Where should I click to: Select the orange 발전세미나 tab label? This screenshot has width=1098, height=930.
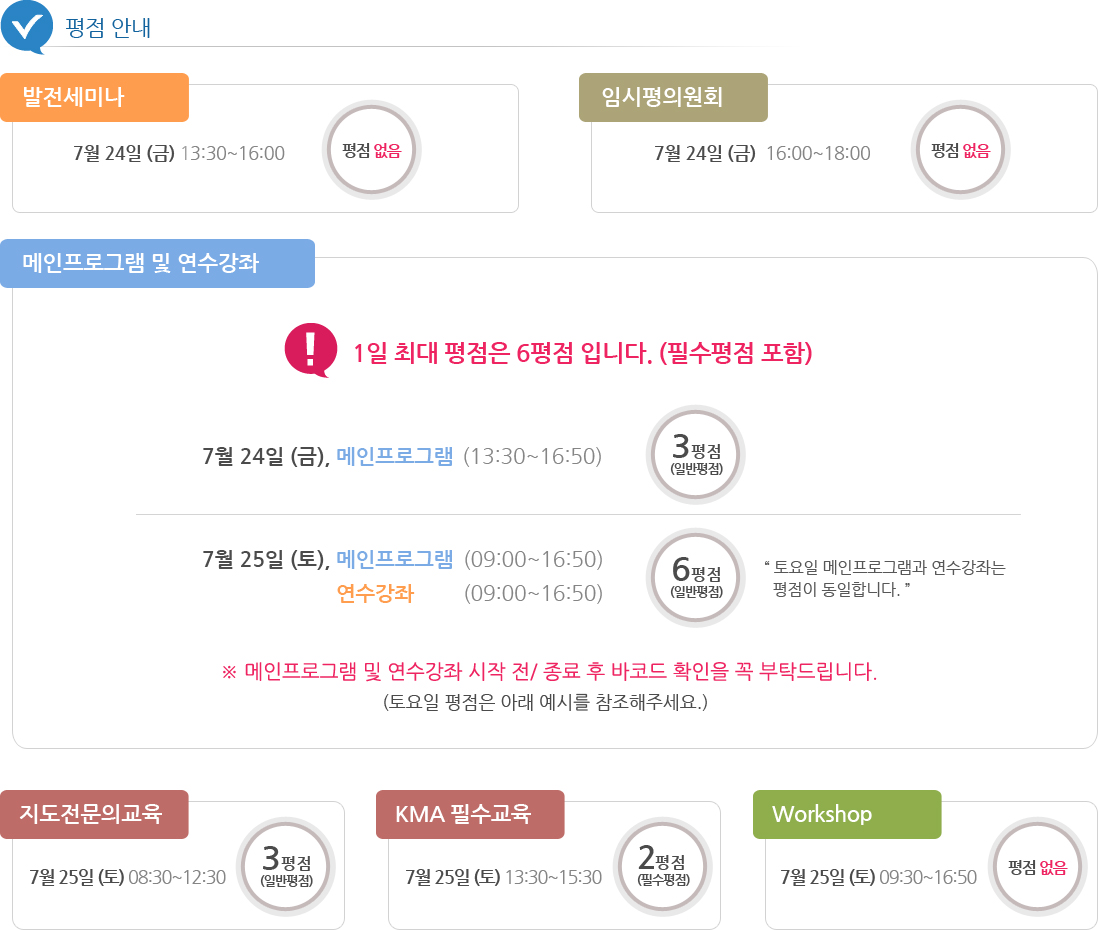(94, 97)
